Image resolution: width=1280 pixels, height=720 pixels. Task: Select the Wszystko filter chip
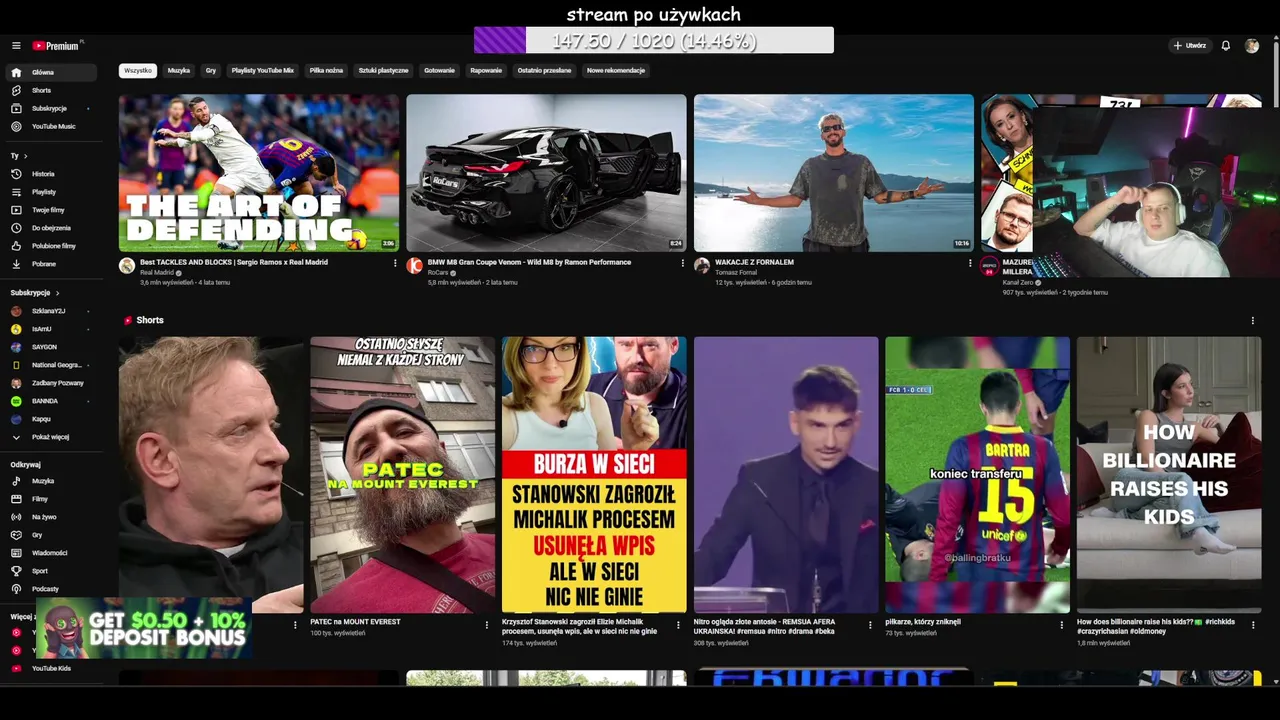tap(138, 71)
